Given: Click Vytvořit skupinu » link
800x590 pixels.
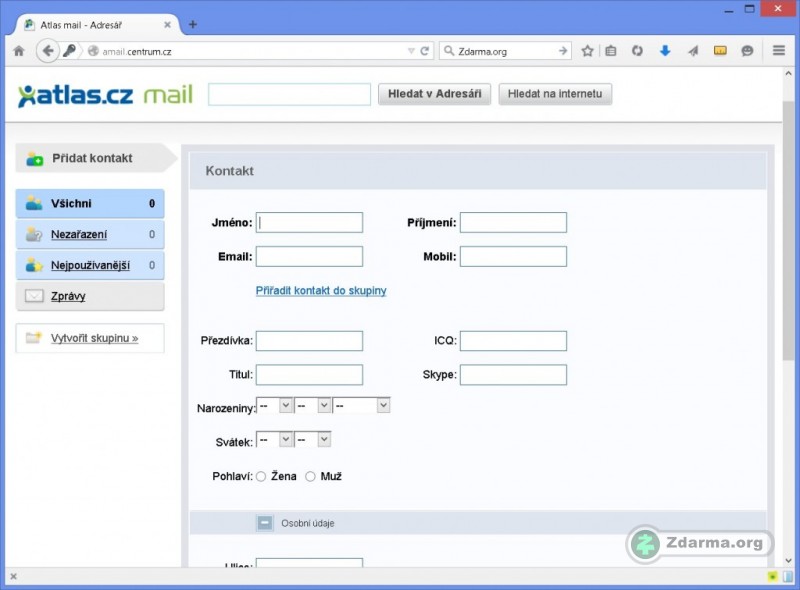Looking at the screenshot, I should tap(94, 338).
